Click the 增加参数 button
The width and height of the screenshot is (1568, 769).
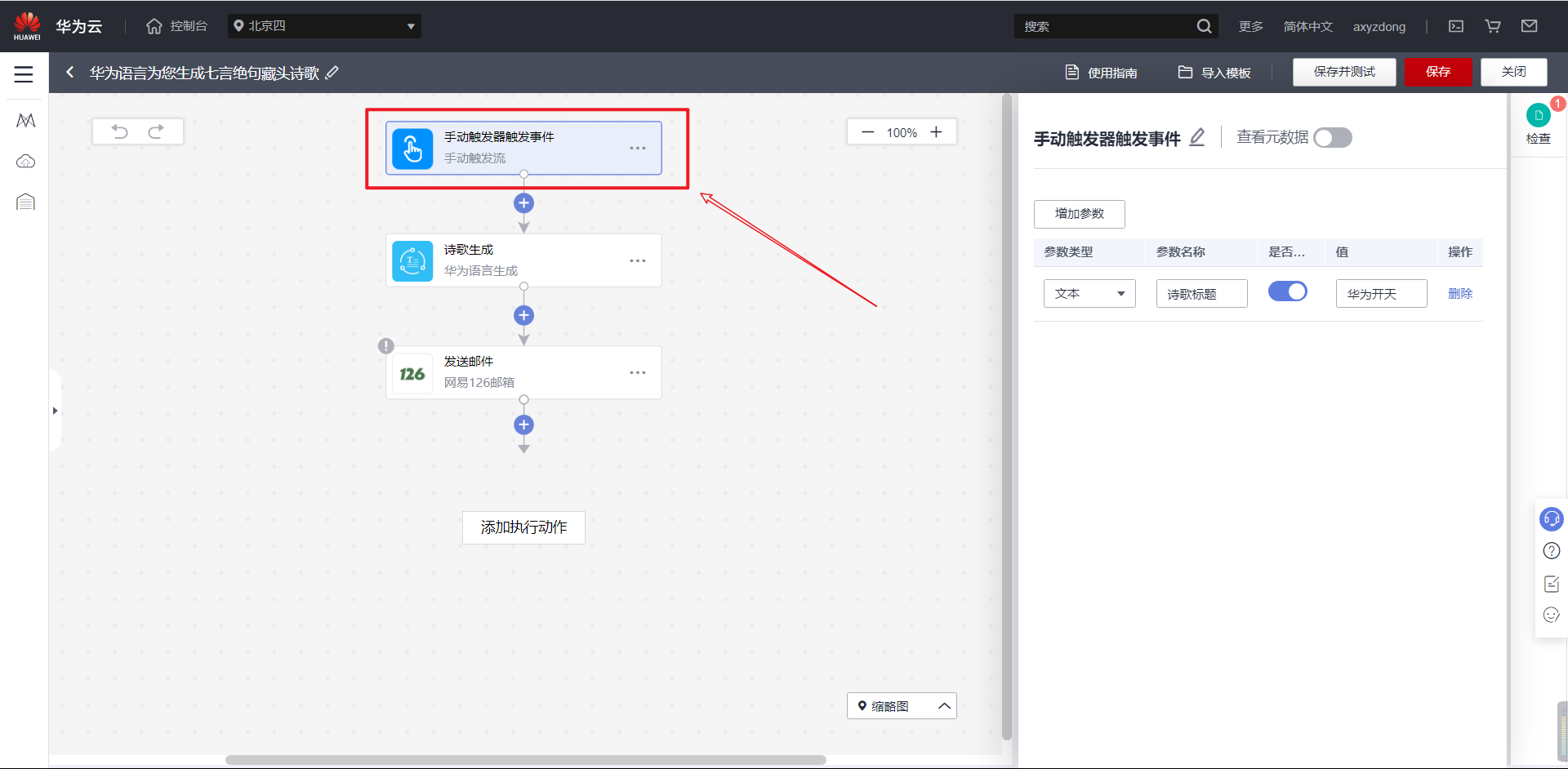tap(1080, 214)
